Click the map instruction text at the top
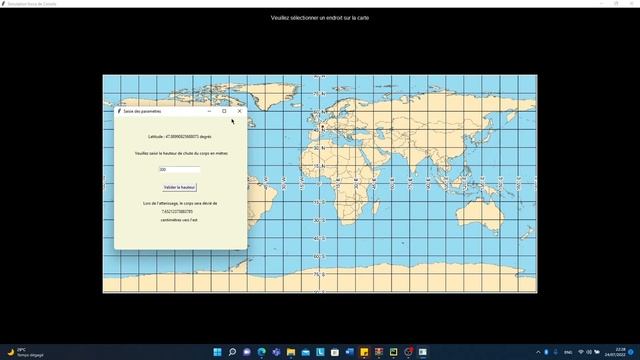The image size is (640, 360). [x=320, y=18]
